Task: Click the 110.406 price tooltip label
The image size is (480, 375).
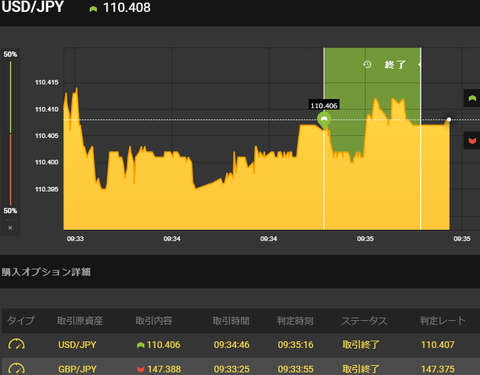Action: (x=324, y=106)
